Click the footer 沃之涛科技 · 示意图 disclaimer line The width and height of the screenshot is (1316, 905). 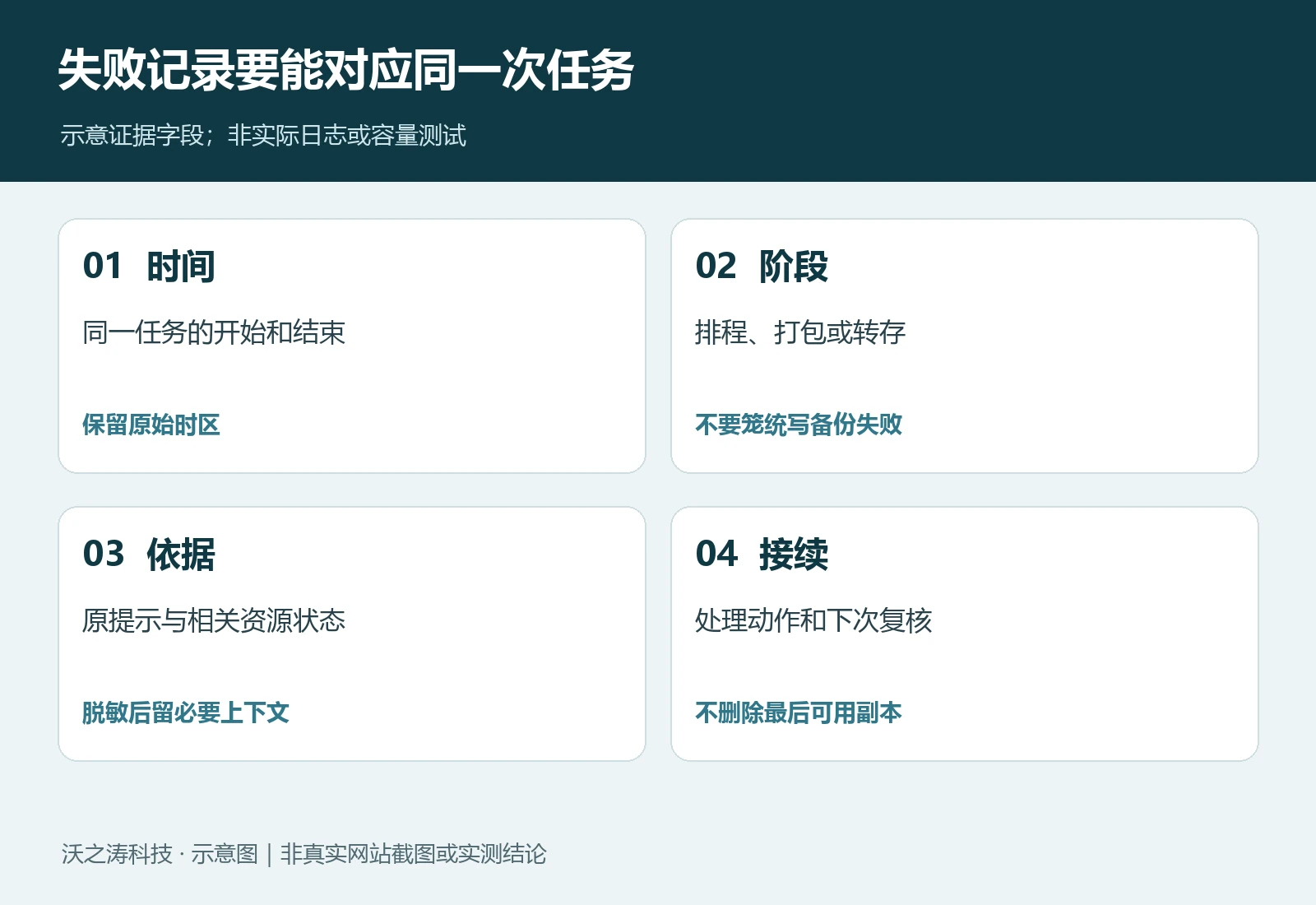click(304, 854)
